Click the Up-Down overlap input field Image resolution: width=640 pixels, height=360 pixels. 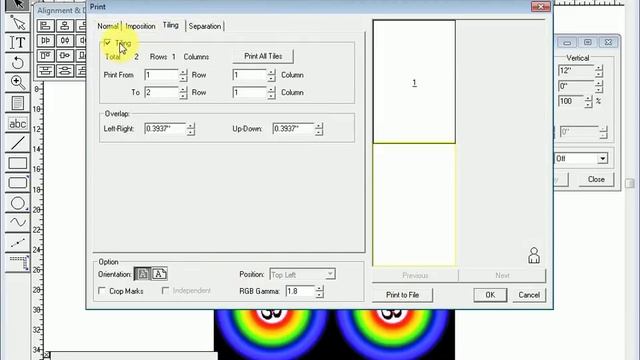(293, 129)
